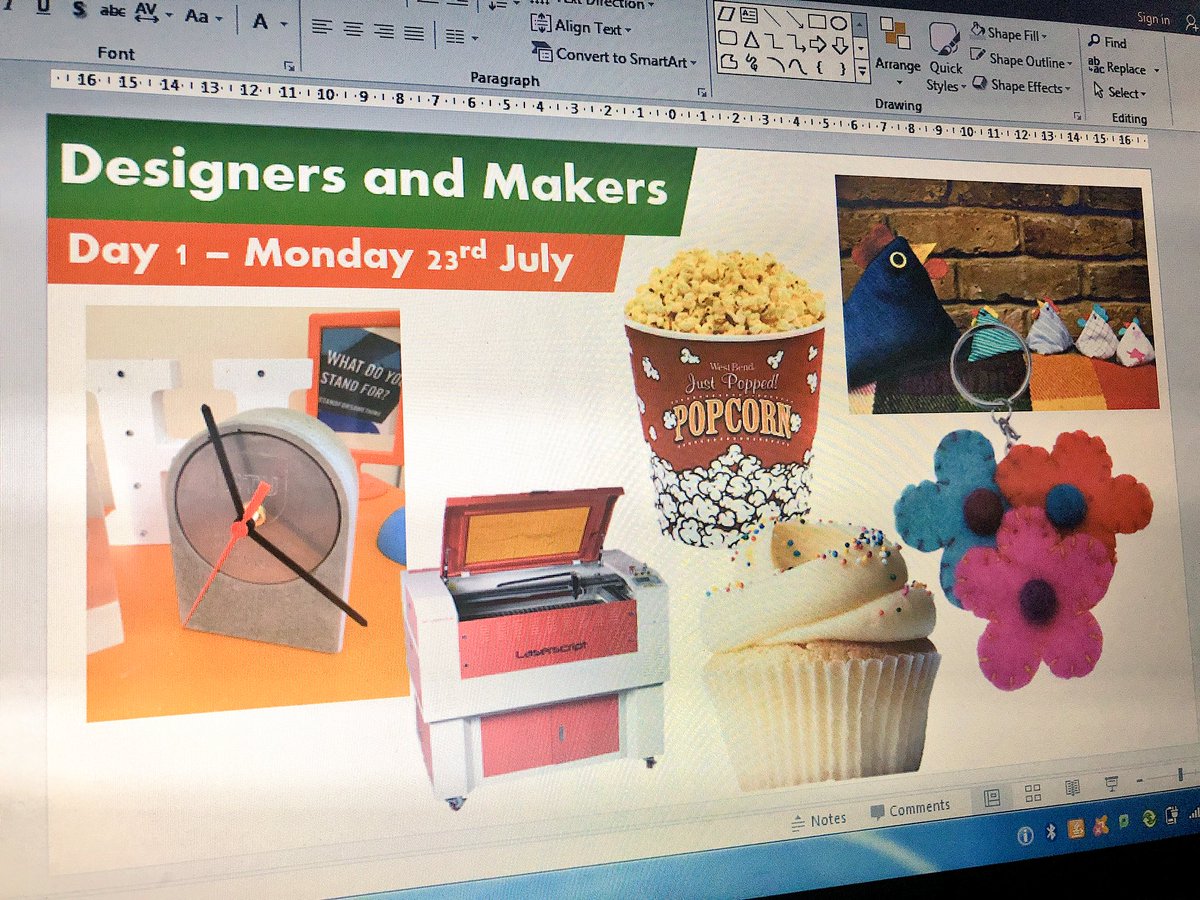
Task: Open Quick Styles gallery
Action: click(945, 58)
